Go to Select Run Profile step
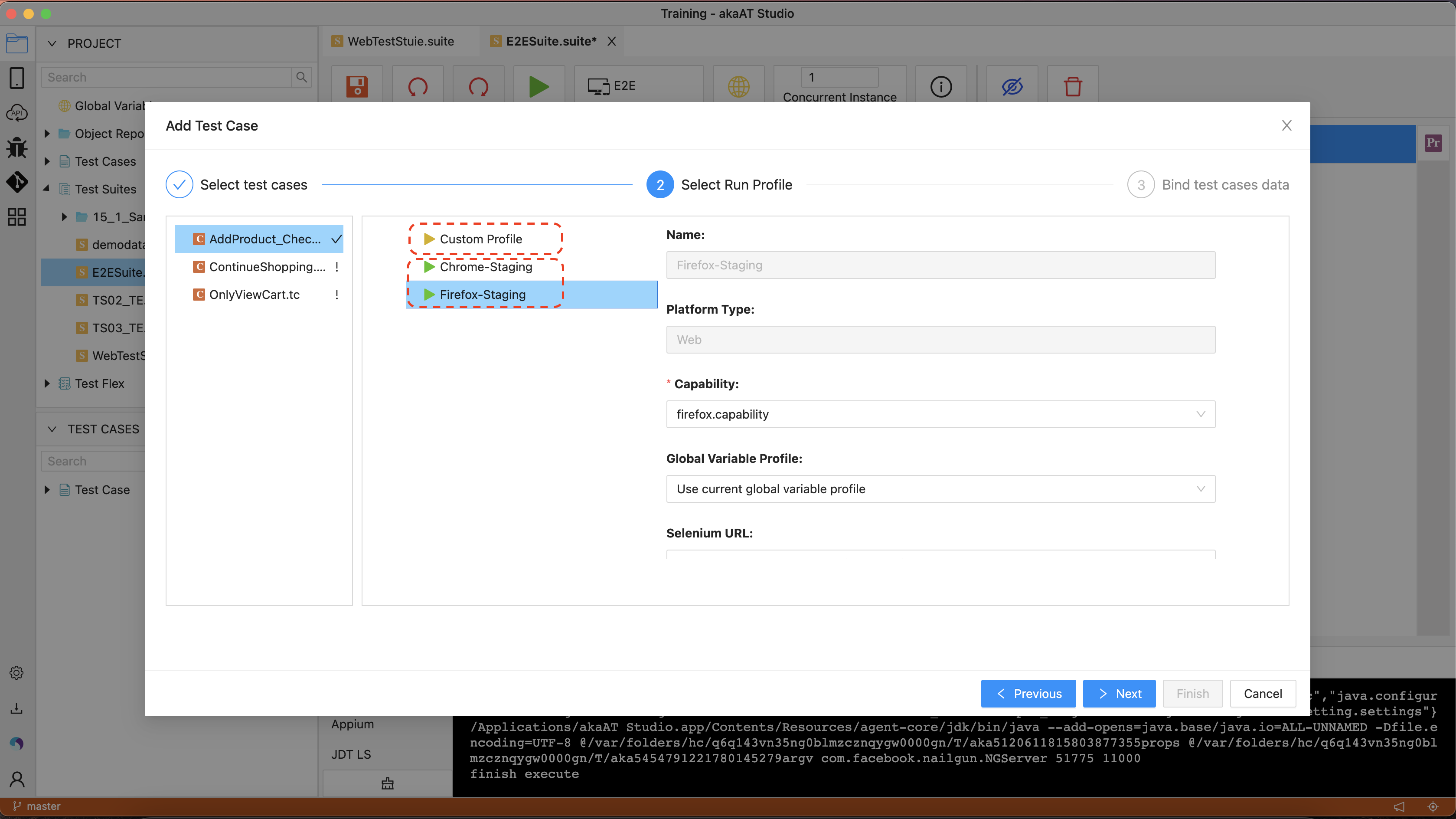Viewport: 1456px width, 819px height. click(719, 185)
